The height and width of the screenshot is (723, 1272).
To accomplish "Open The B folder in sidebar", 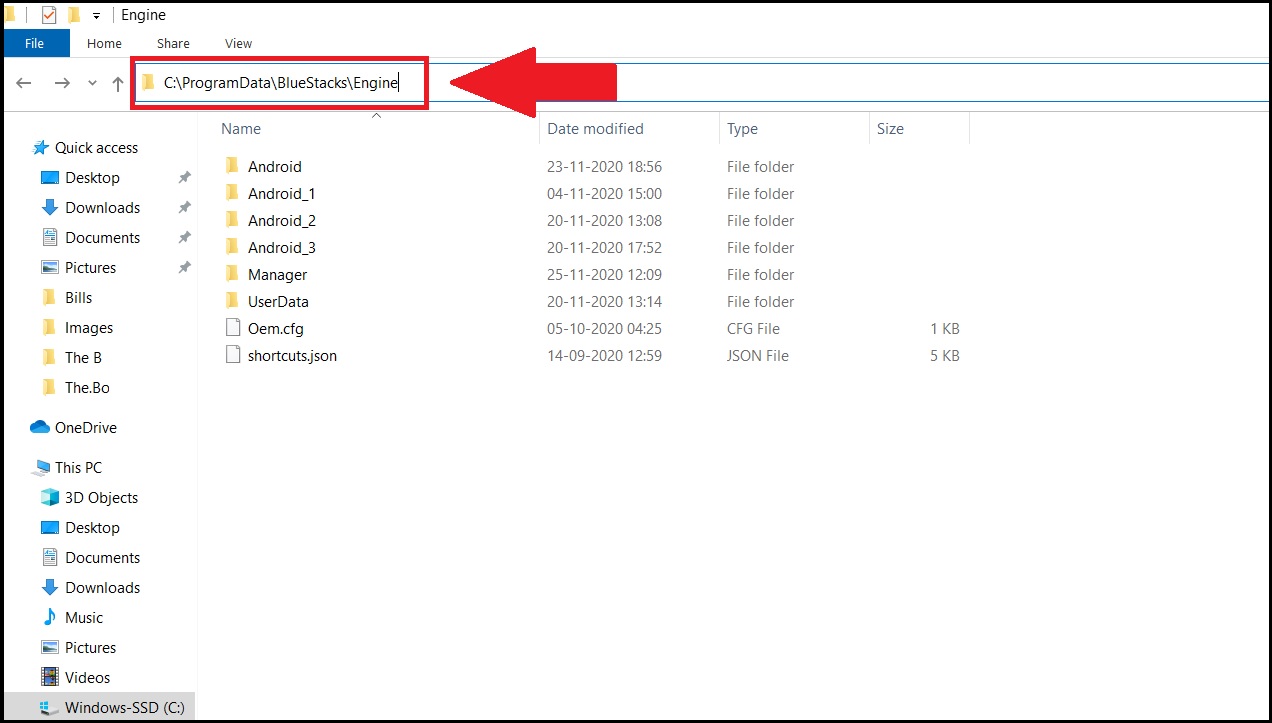I will coord(83,357).
